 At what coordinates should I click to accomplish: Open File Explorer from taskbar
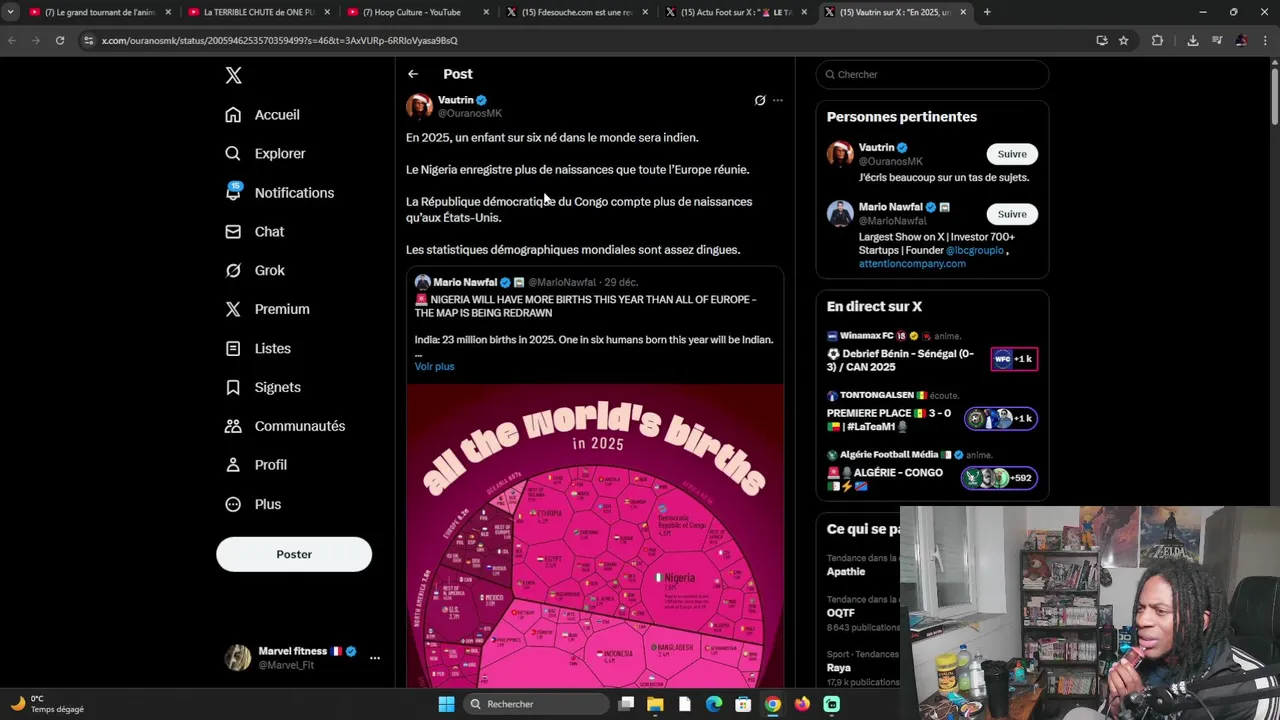tap(655, 704)
